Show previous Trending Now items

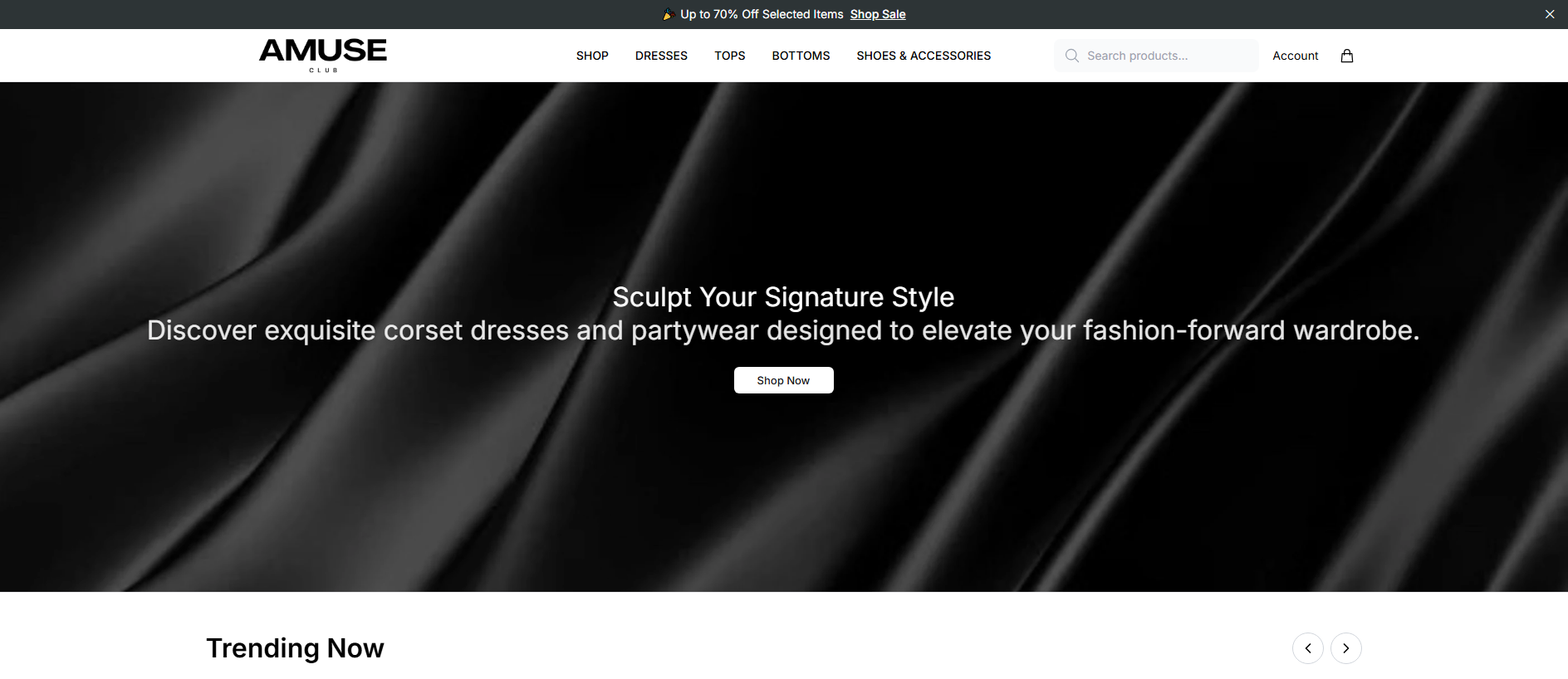pos(1308,648)
